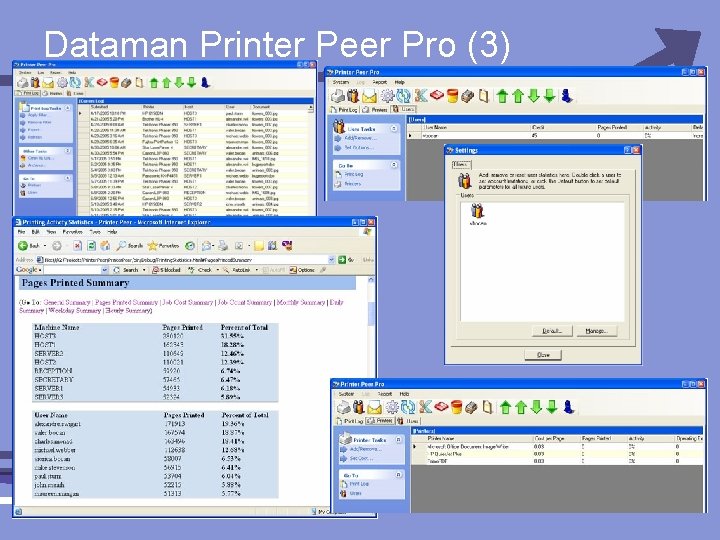Click Print icon in Internet Explorer toolbar
The width and height of the screenshot is (720, 540).
(x=223, y=246)
